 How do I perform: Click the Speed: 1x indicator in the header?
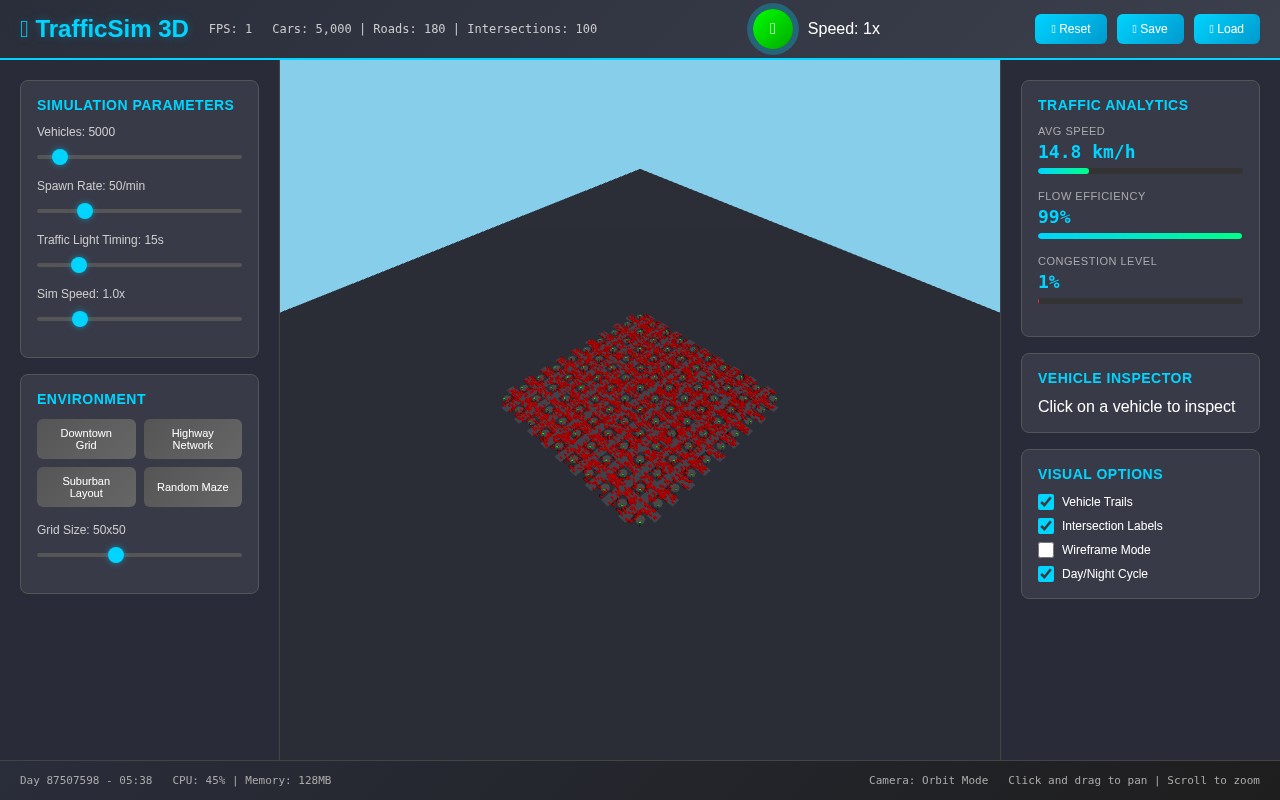point(843,28)
